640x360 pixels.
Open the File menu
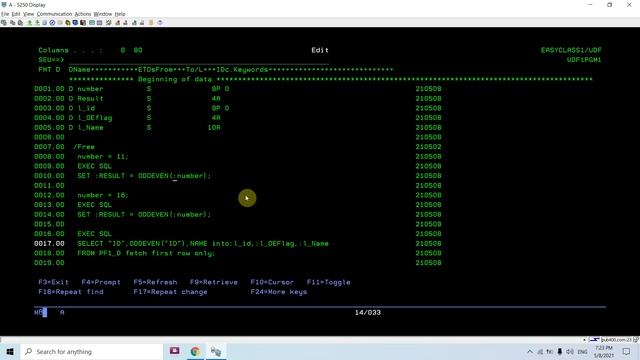click(5, 14)
